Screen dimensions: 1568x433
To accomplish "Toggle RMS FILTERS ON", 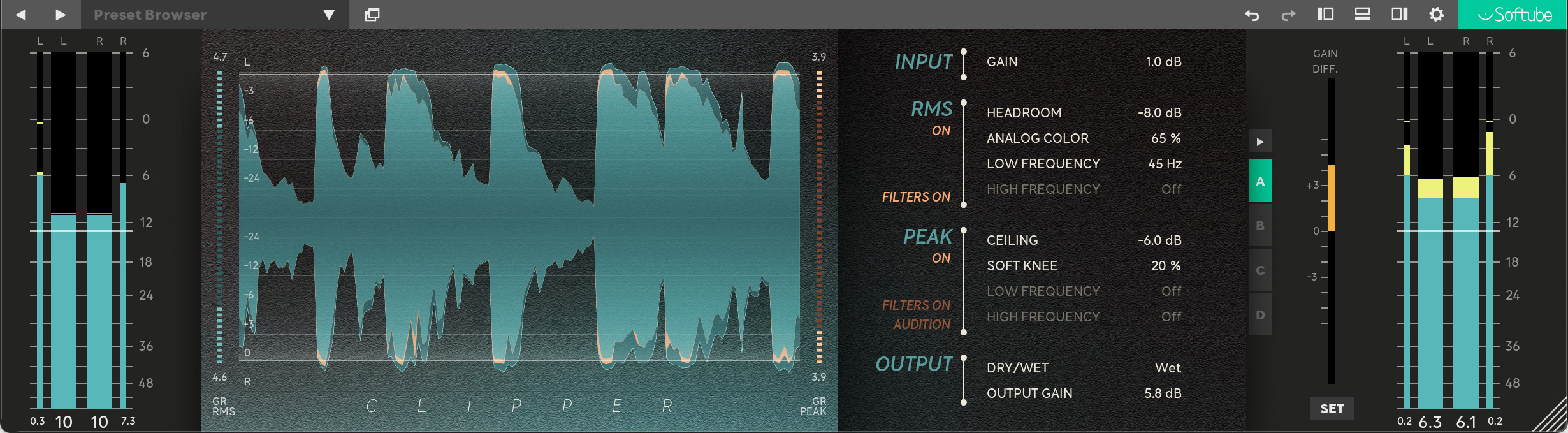I will point(916,197).
